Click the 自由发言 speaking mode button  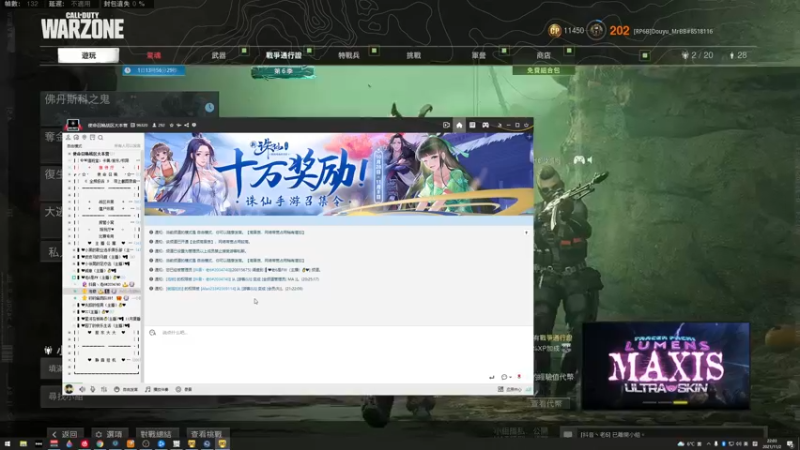pos(126,389)
